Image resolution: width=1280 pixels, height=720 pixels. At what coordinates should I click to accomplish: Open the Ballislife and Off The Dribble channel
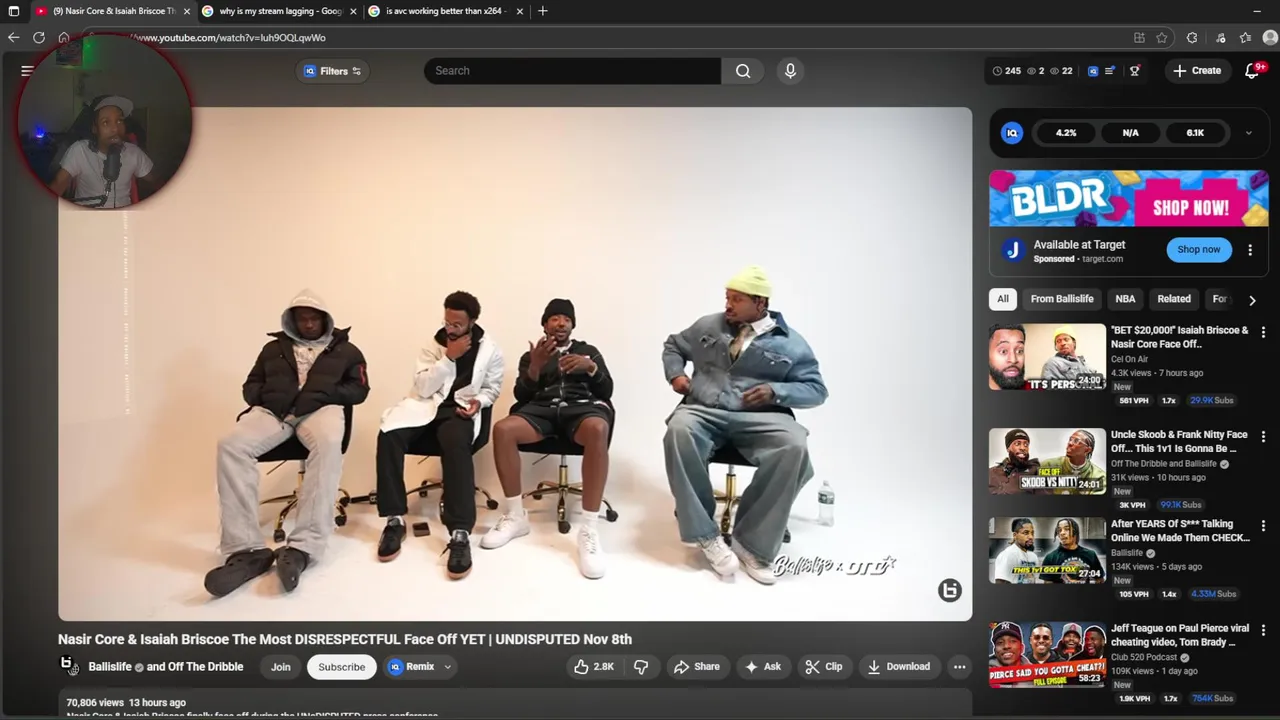click(165, 667)
